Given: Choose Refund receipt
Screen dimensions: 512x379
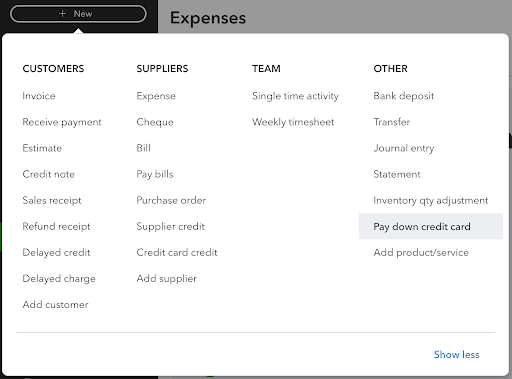Looking at the screenshot, I should click(56, 226).
